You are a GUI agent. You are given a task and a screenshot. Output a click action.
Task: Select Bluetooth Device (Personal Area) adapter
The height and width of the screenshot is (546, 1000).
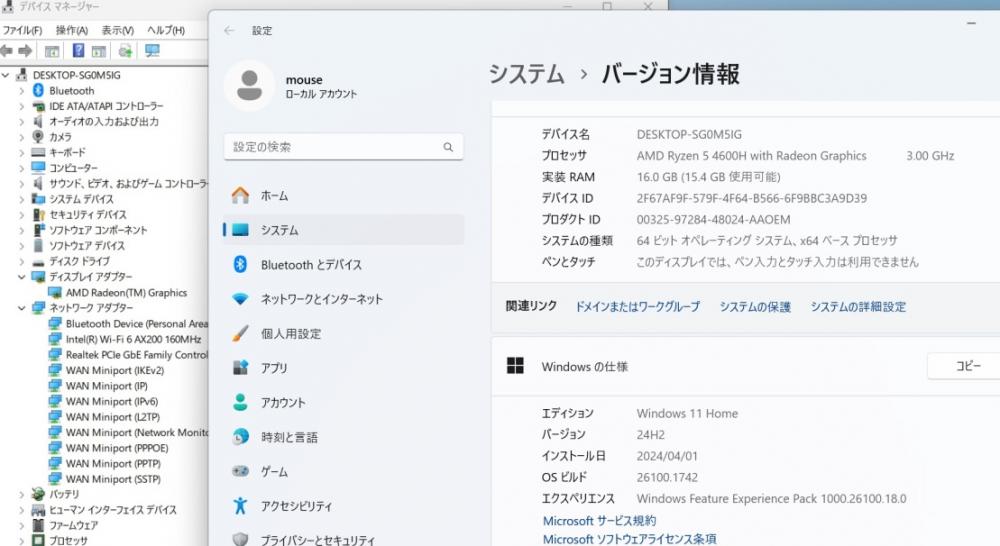point(136,324)
